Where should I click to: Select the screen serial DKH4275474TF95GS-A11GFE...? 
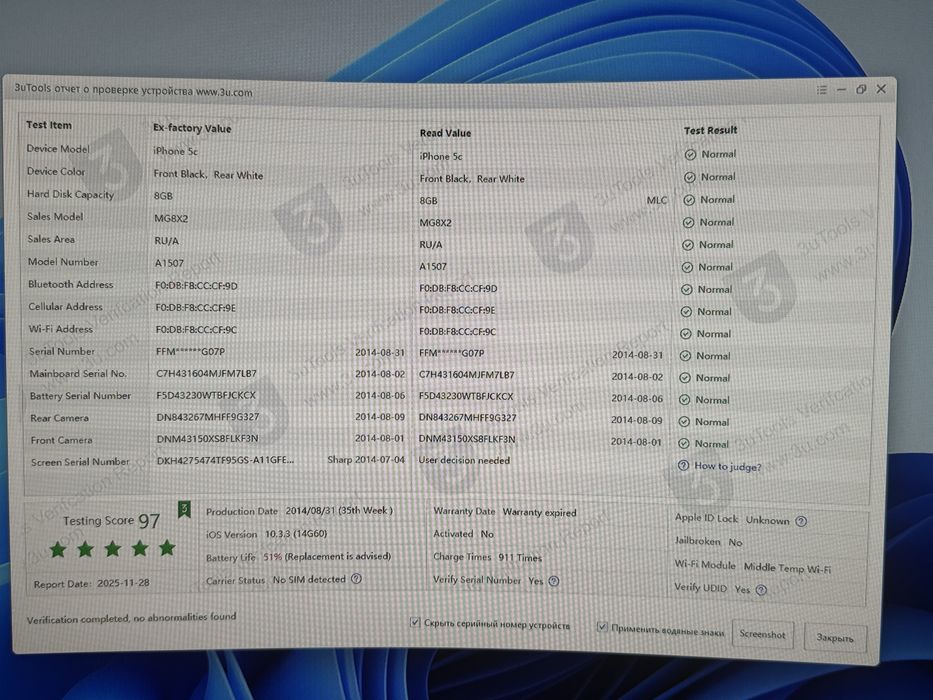[x=225, y=460]
